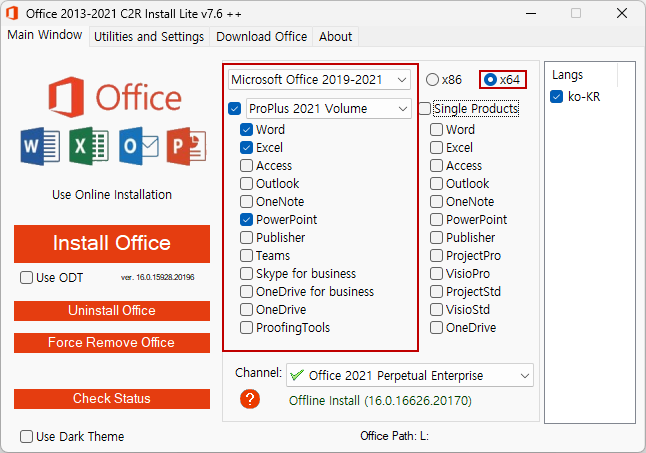The height and width of the screenshot is (453, 646).
Task: Check Publisher under Single Products
Action: tap(436, 238)
